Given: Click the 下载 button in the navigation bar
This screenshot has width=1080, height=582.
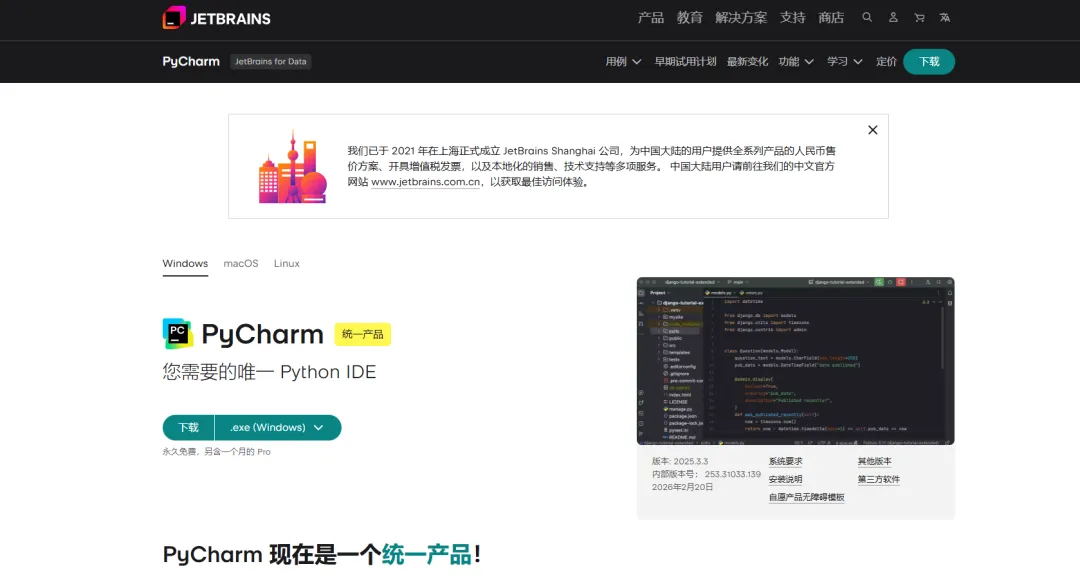Looking at the screenshot, I should pos(929,62).
